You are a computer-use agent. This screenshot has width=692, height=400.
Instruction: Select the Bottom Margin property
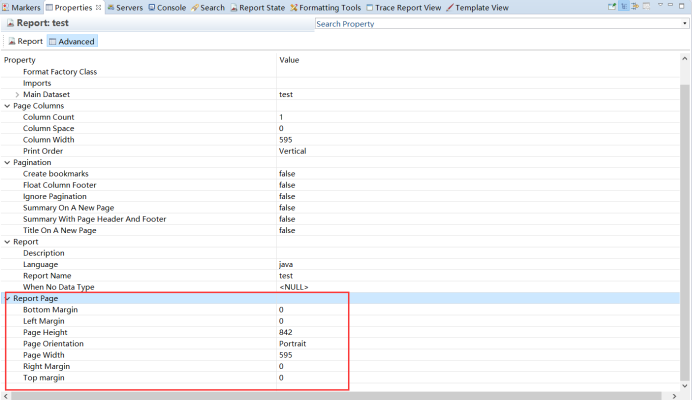click(x=50, y=309)
